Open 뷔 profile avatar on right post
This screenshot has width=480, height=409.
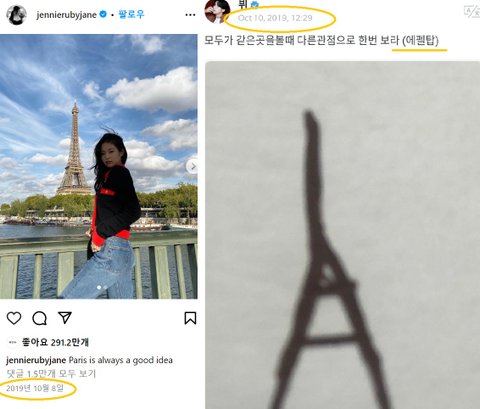point(217,11)
